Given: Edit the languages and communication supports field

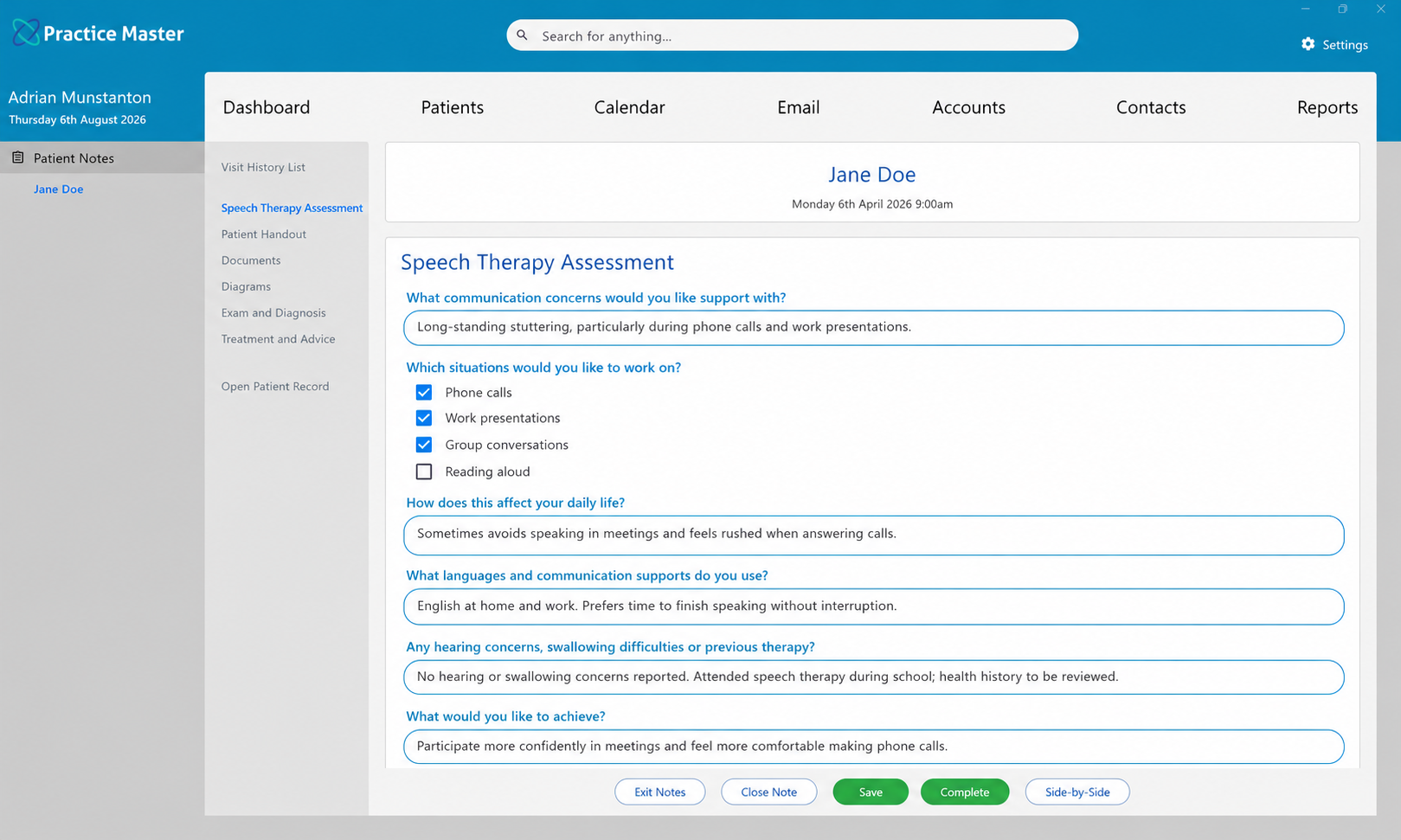Looking at the screenshot, I should point(874,606).
